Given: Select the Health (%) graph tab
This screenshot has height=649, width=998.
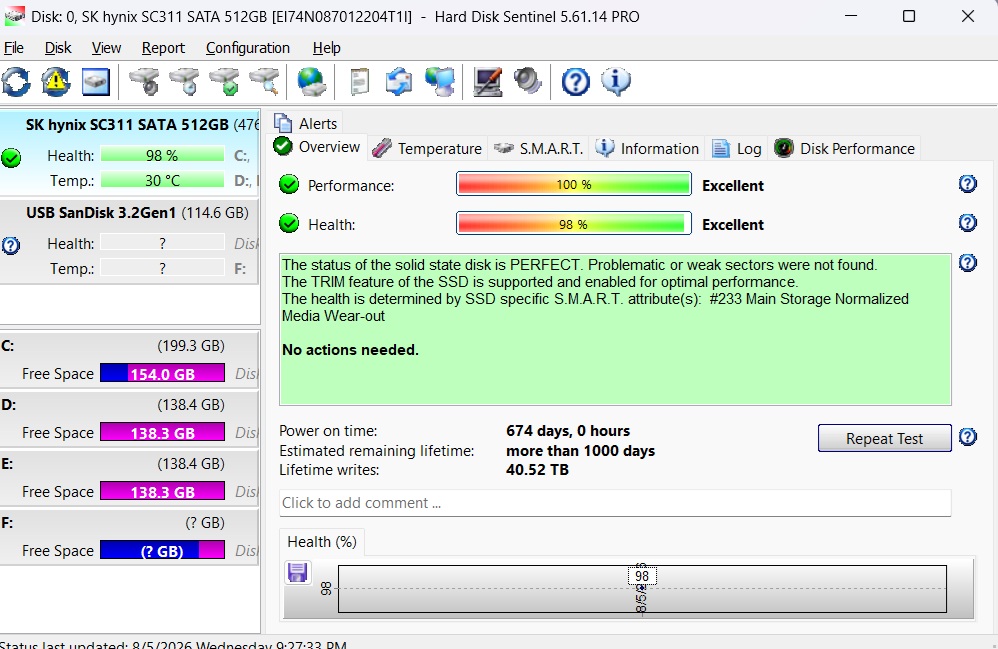Looking at the screenshot, I should (322, 541).
